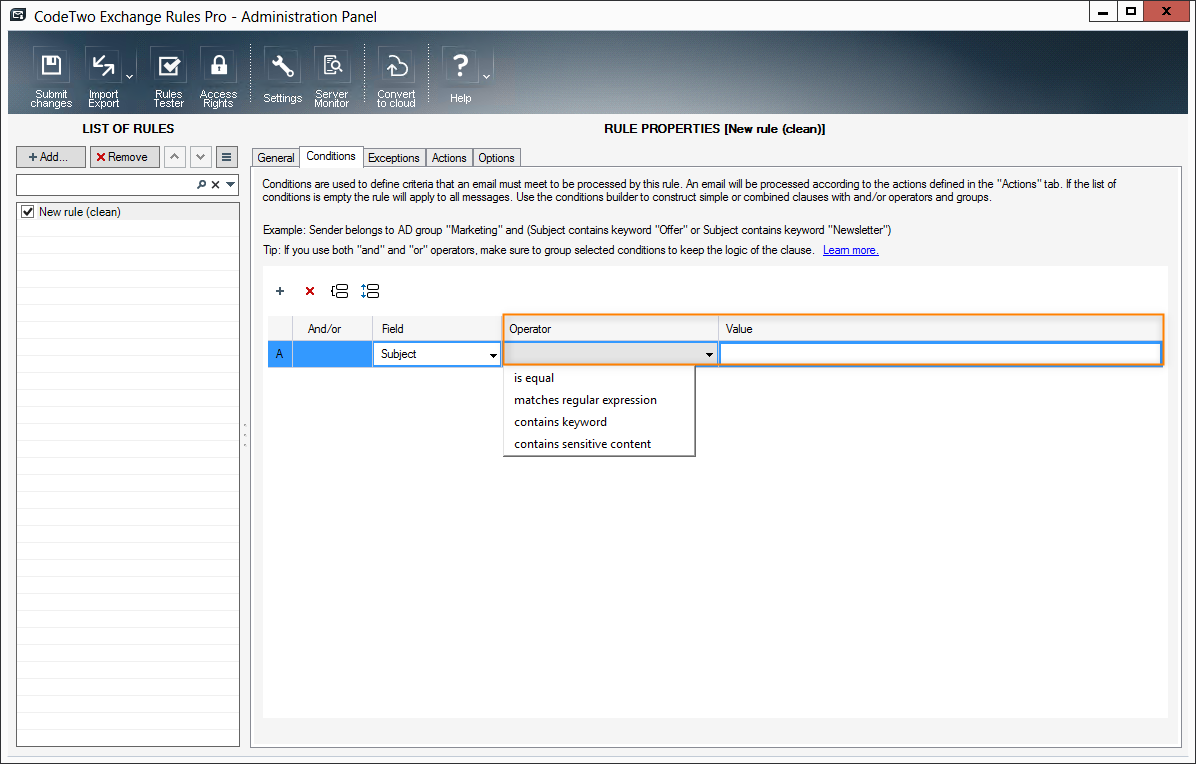
Task: Move the rule up in the list
Action: pos(175,157)
